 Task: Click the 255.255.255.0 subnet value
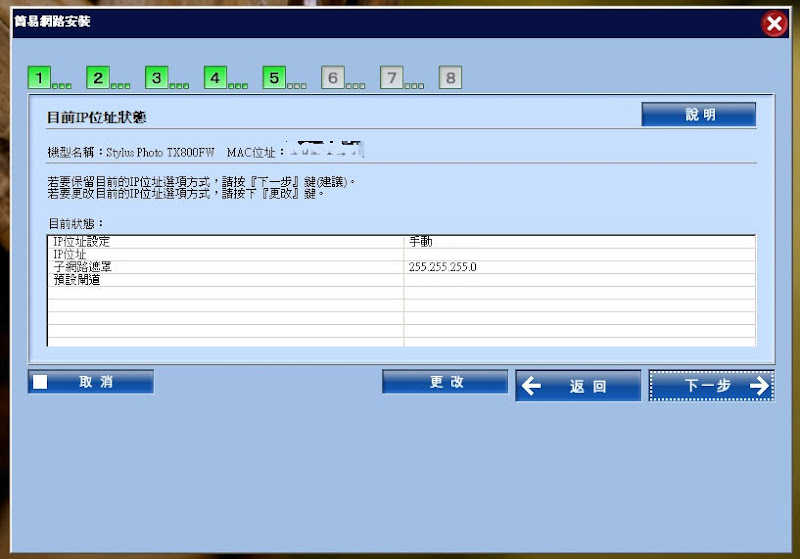tap(442, 267)
